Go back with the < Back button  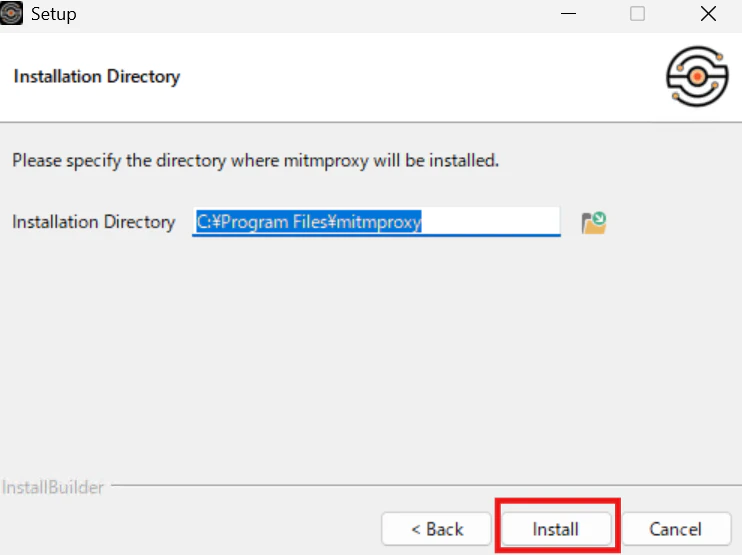pyautogui.click(x=436, y=529)
